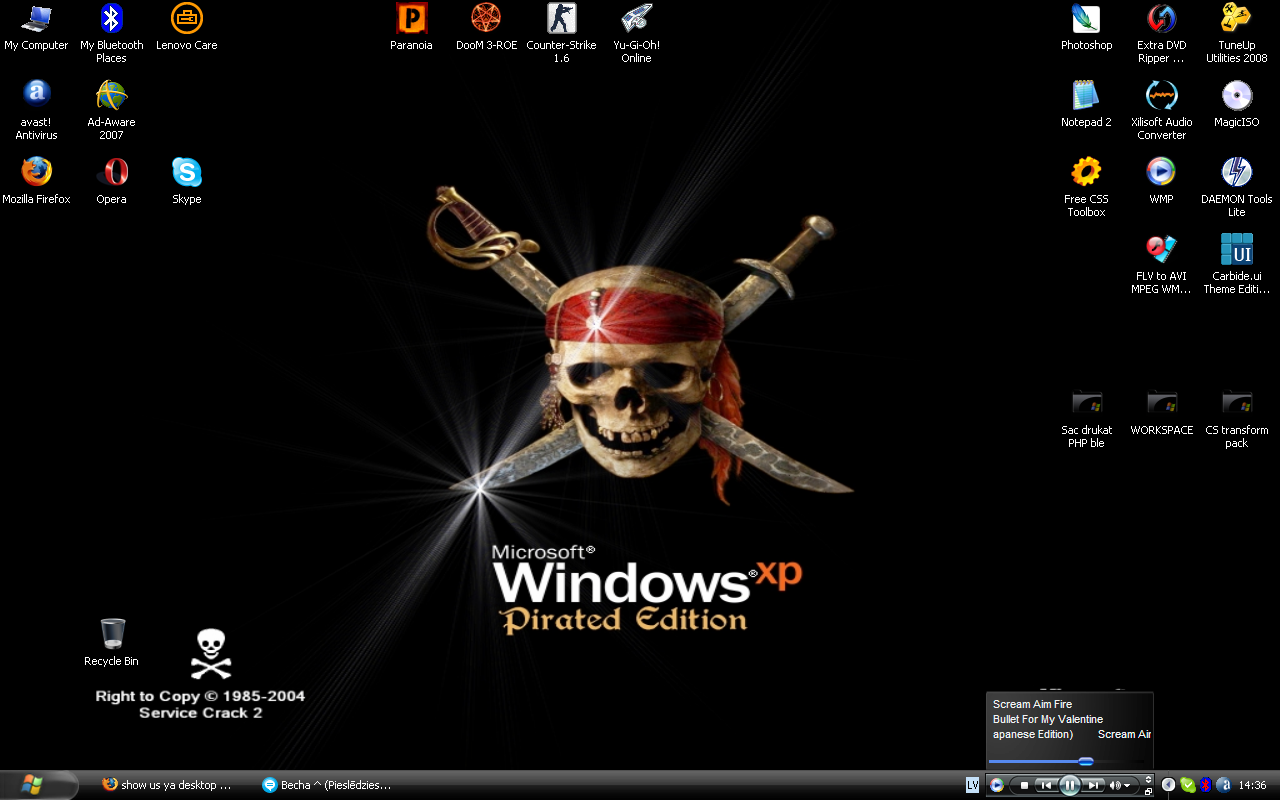The image size is (1280, 800).
Task: Open avast! Antivirus shortcut
Action: [36, 111]
